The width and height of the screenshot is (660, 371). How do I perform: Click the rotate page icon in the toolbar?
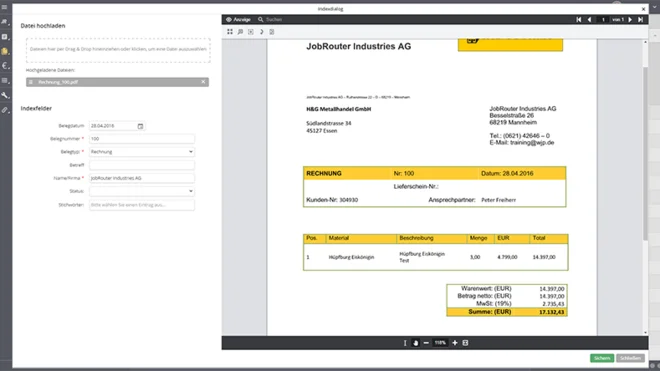point(261,32)
